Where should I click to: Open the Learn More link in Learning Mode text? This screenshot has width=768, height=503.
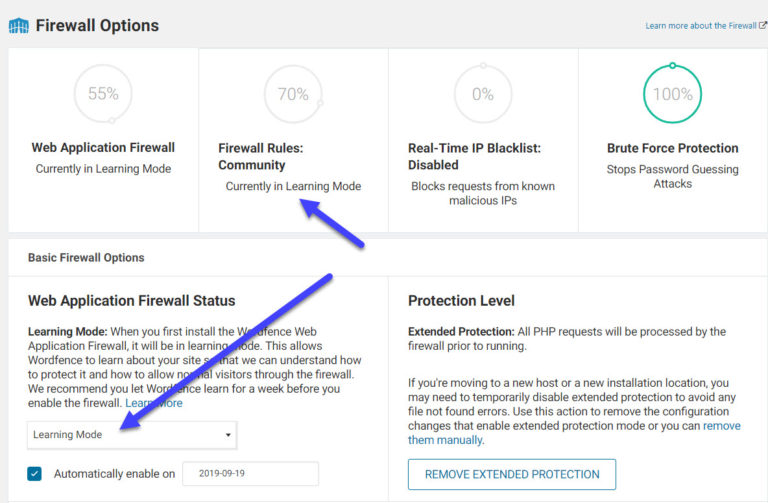pos(154,403)
